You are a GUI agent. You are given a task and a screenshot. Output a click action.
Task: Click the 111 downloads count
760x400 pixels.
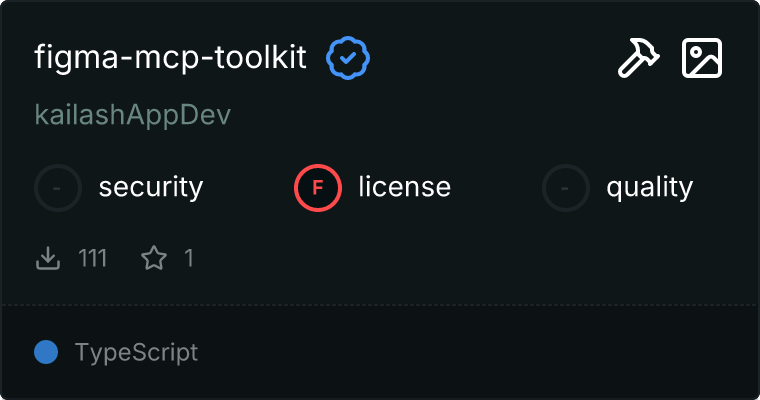coord(92,259)
